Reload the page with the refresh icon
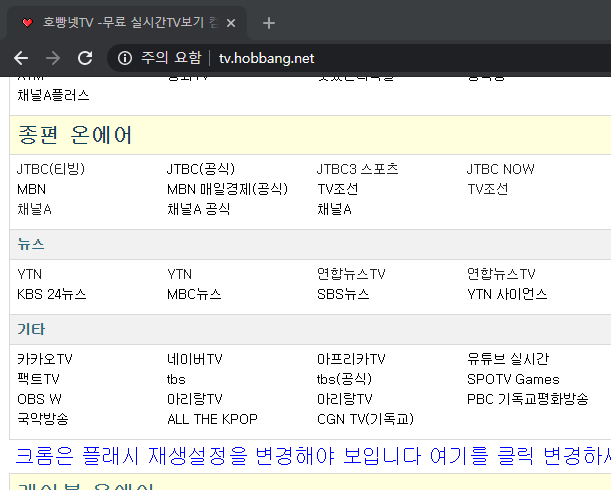Viewport: 611px width, 490px height. 85,58
